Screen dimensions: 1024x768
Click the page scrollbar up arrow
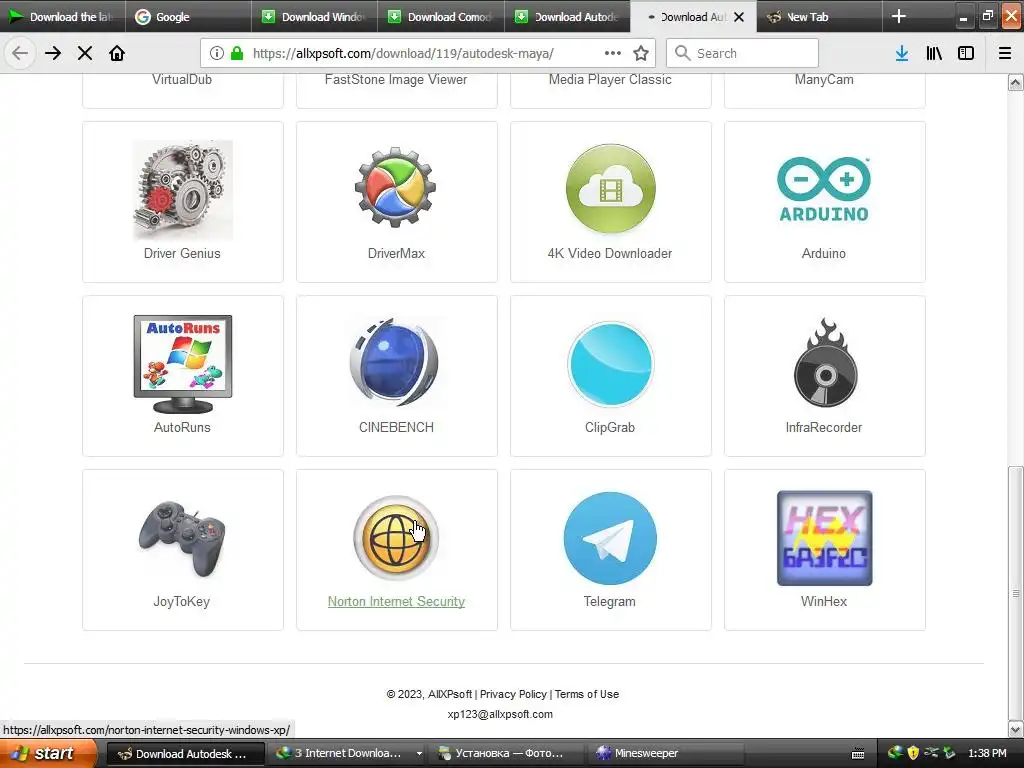[1016, 82]
